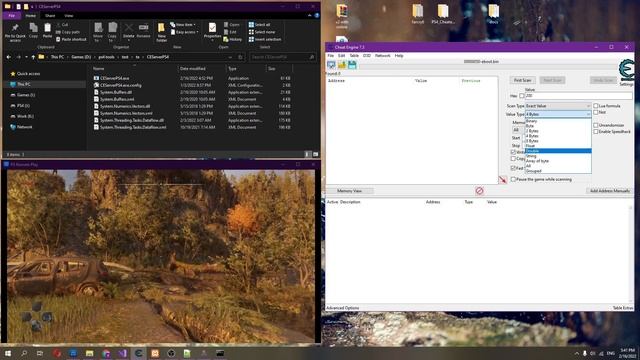The width and height of the screenshot is (640, 360).
Task: Open the Cheat Engine Table menu
Action: coord(354,56)
